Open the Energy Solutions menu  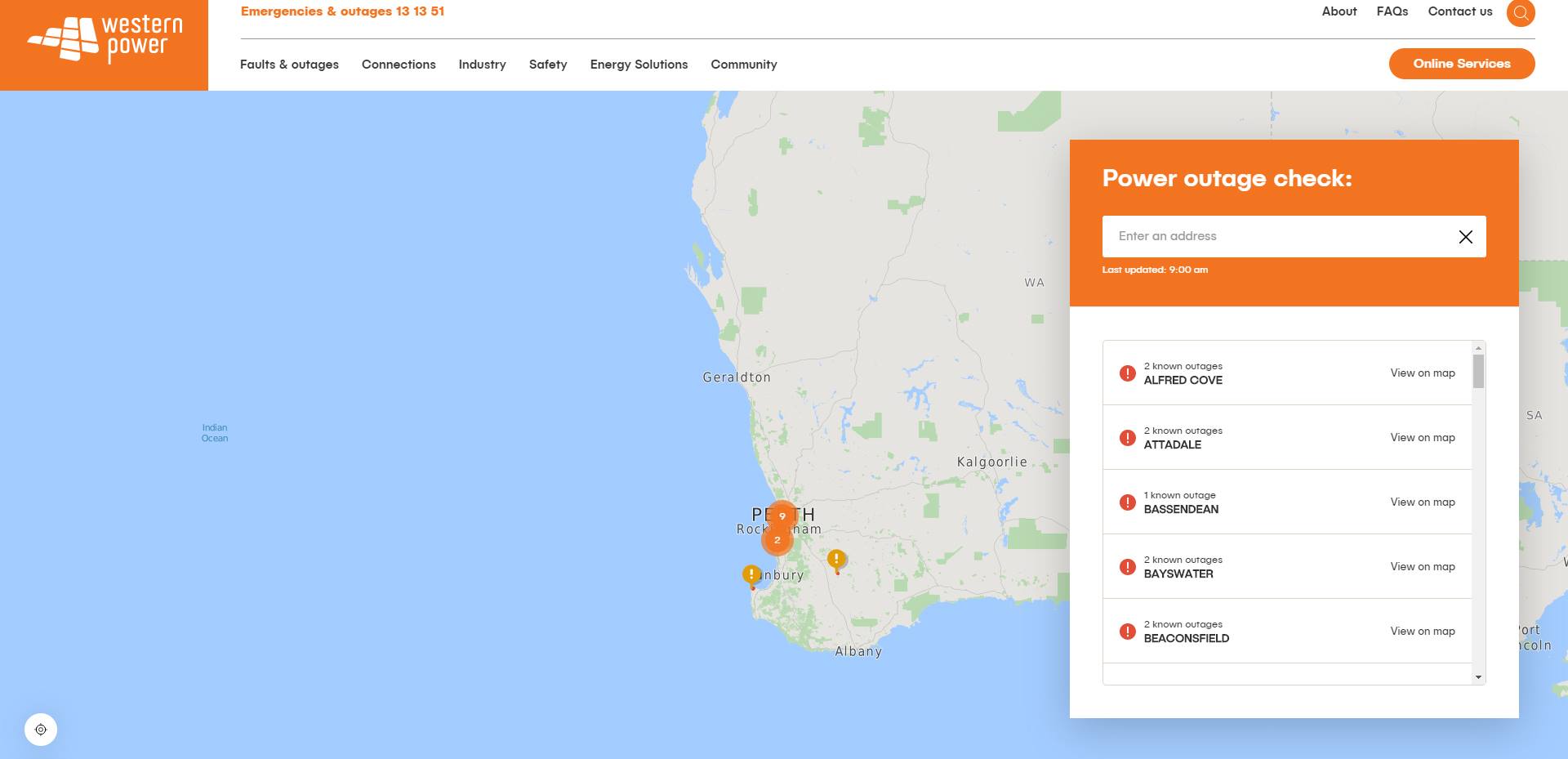639,65
